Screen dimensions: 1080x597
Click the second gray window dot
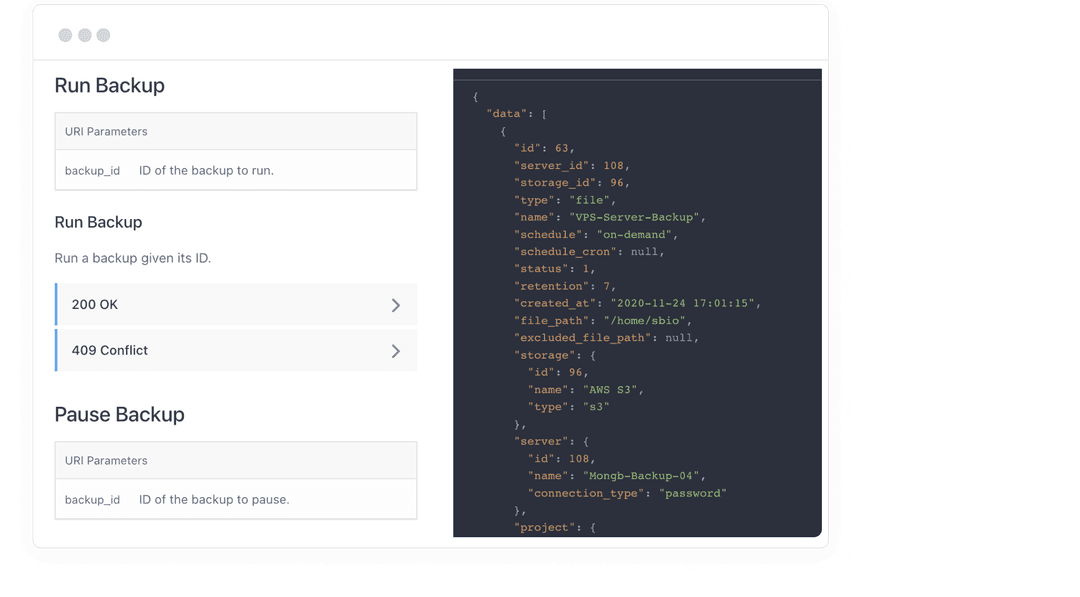point(85,35)
